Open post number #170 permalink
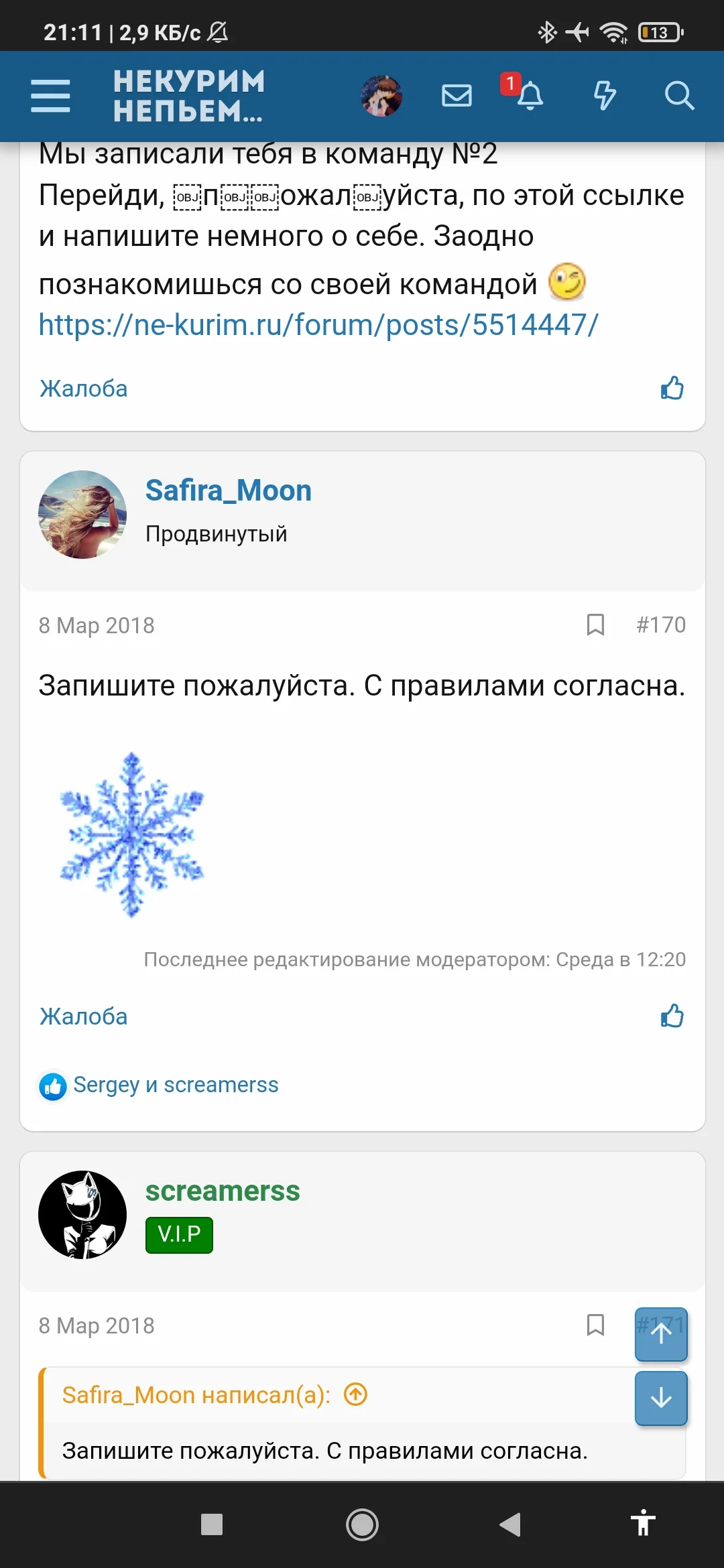This screenshot has width=724, height=1568. [662, 625]
